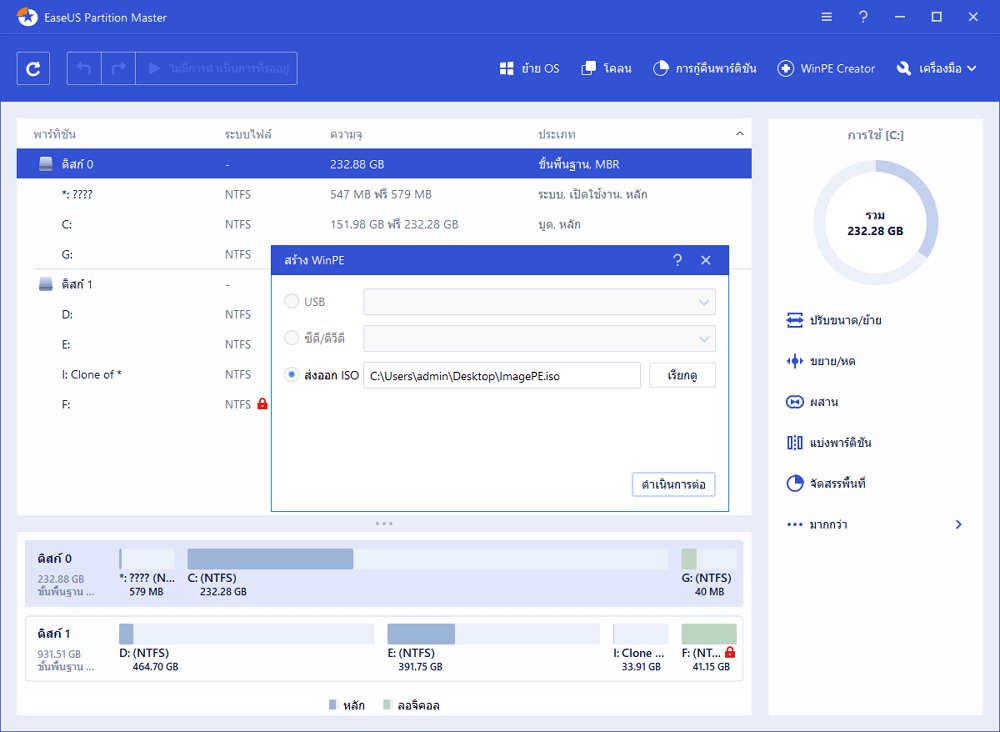The image size is (1000, 732).
Task: Open the โคลน clone tool
Action: click(607, 68)
